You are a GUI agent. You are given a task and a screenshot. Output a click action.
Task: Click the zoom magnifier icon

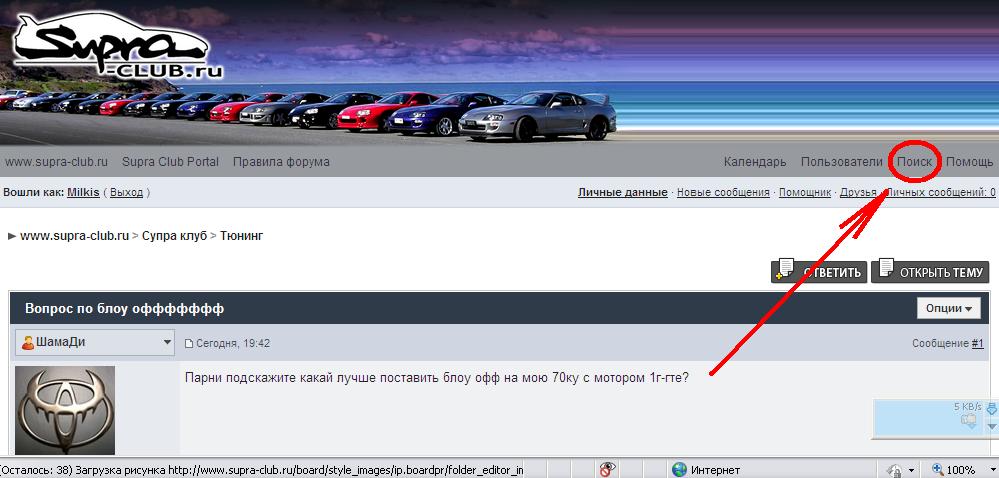pos(937,469)
